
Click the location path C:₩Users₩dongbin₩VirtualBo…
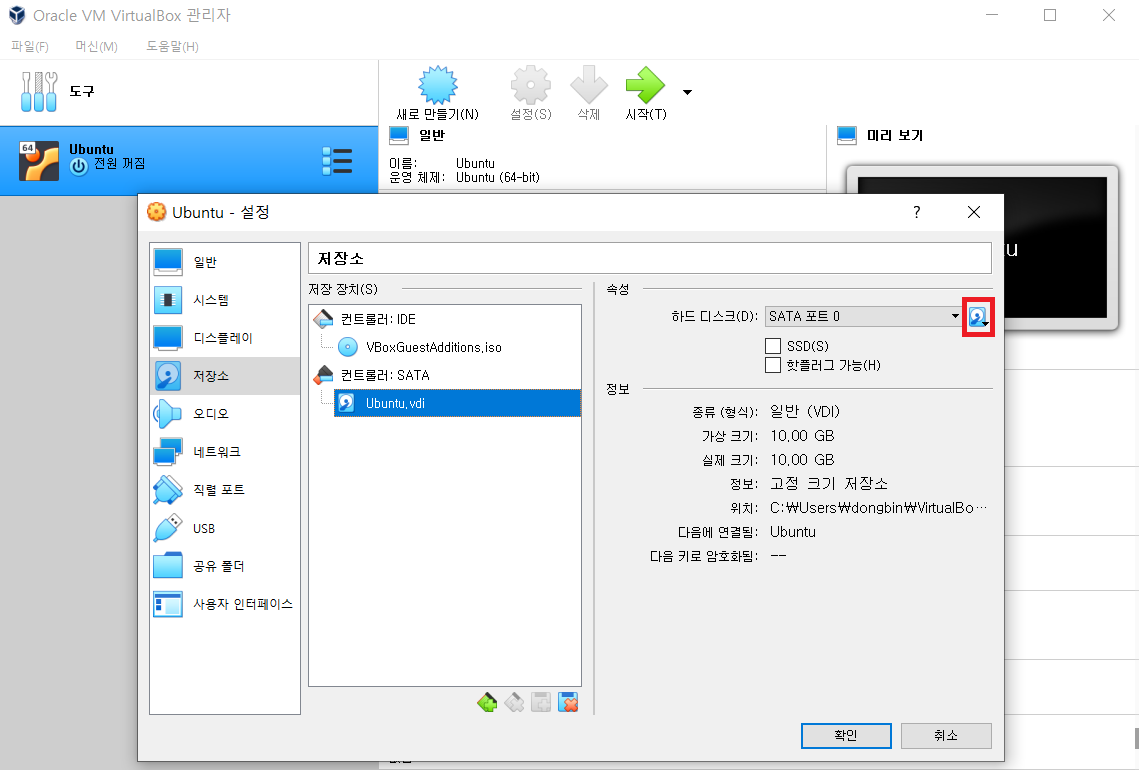(879, 508)
